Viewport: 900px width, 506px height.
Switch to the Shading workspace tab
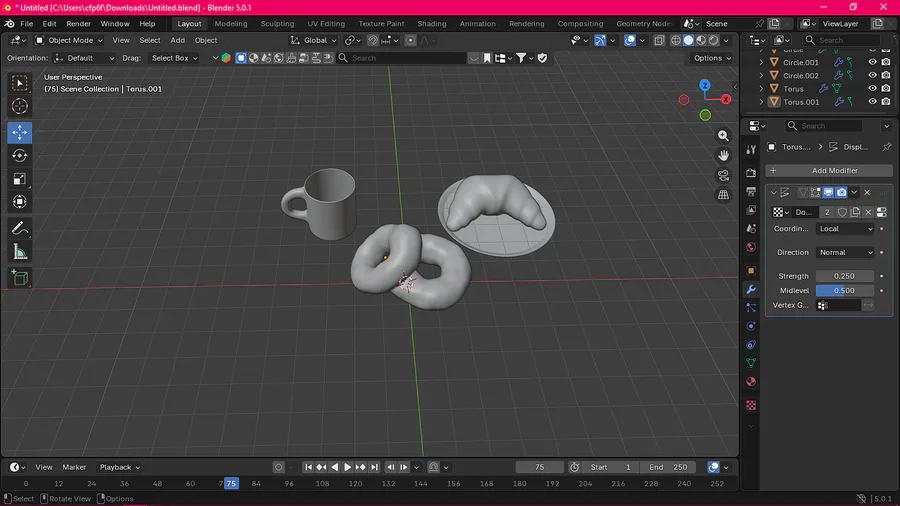click(432, 24)
